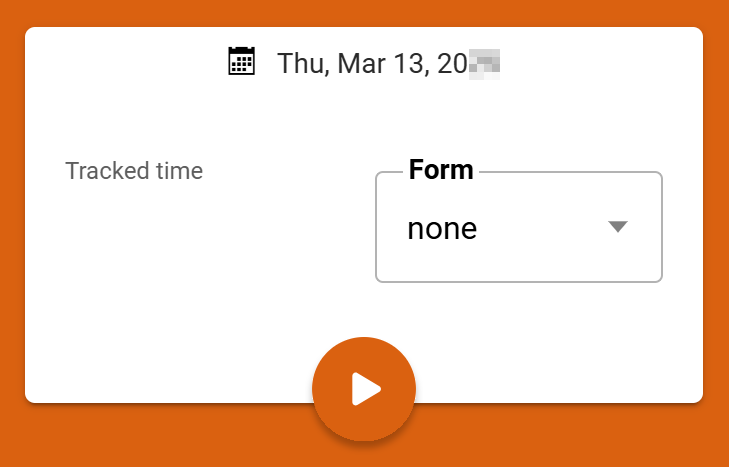Open the Form select box
The image size is (729, 467).
coord(518,229)
